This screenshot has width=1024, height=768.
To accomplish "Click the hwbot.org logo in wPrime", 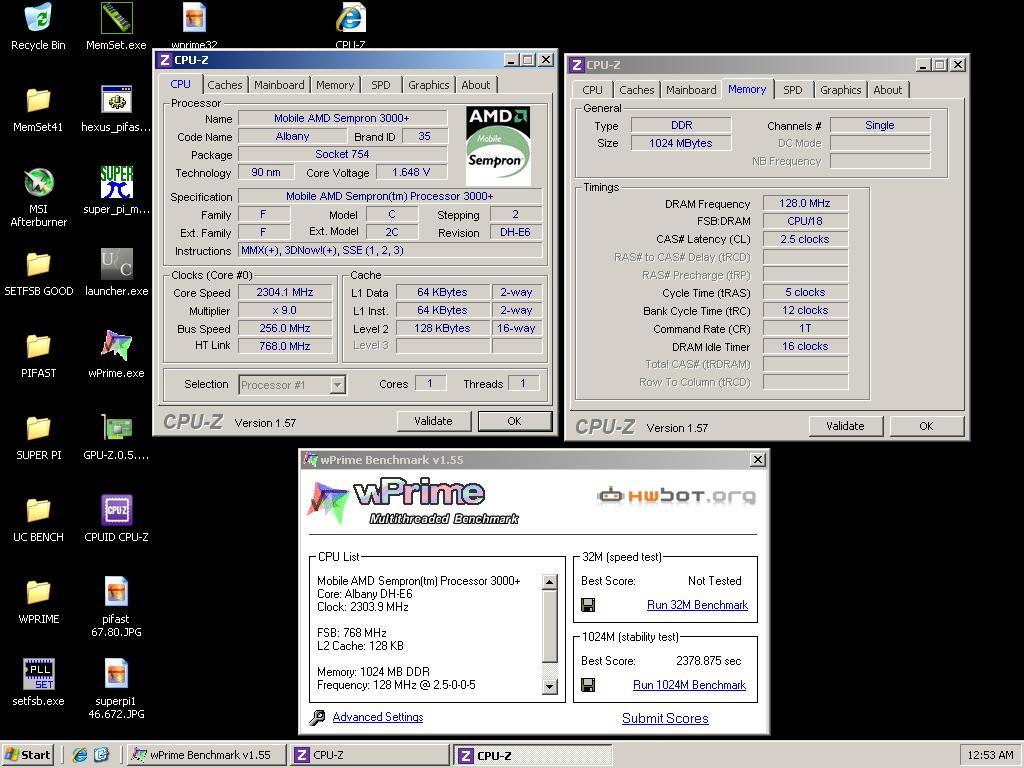I will point(677,496).
